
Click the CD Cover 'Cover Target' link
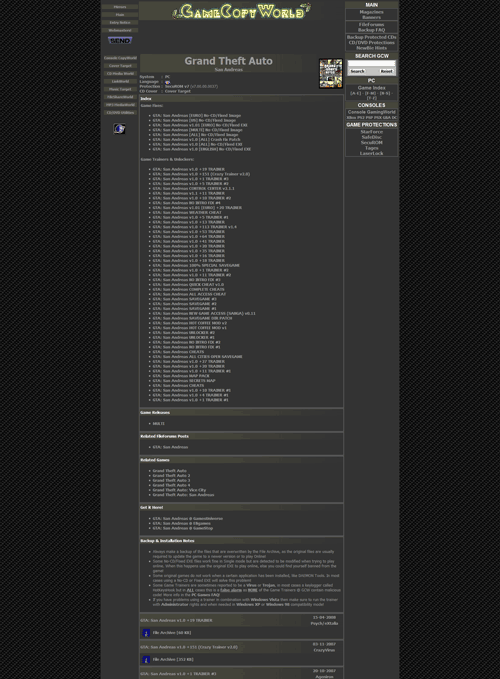point(177,91)
